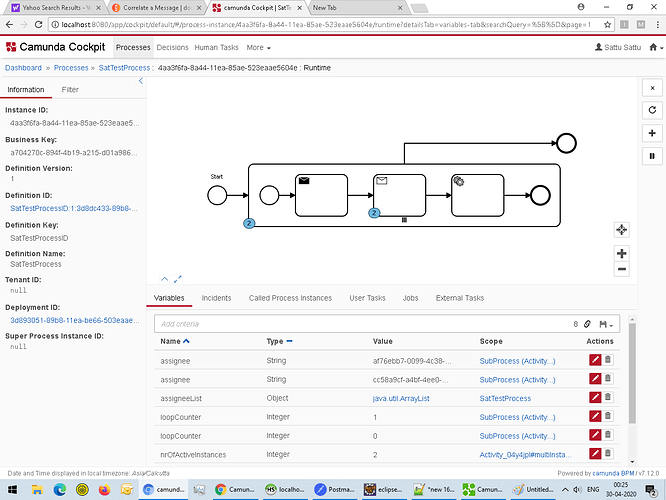This screenshot has height=500, width=666.
Task: Click the send task with filled envelope
Action: (x=322, y=195)
